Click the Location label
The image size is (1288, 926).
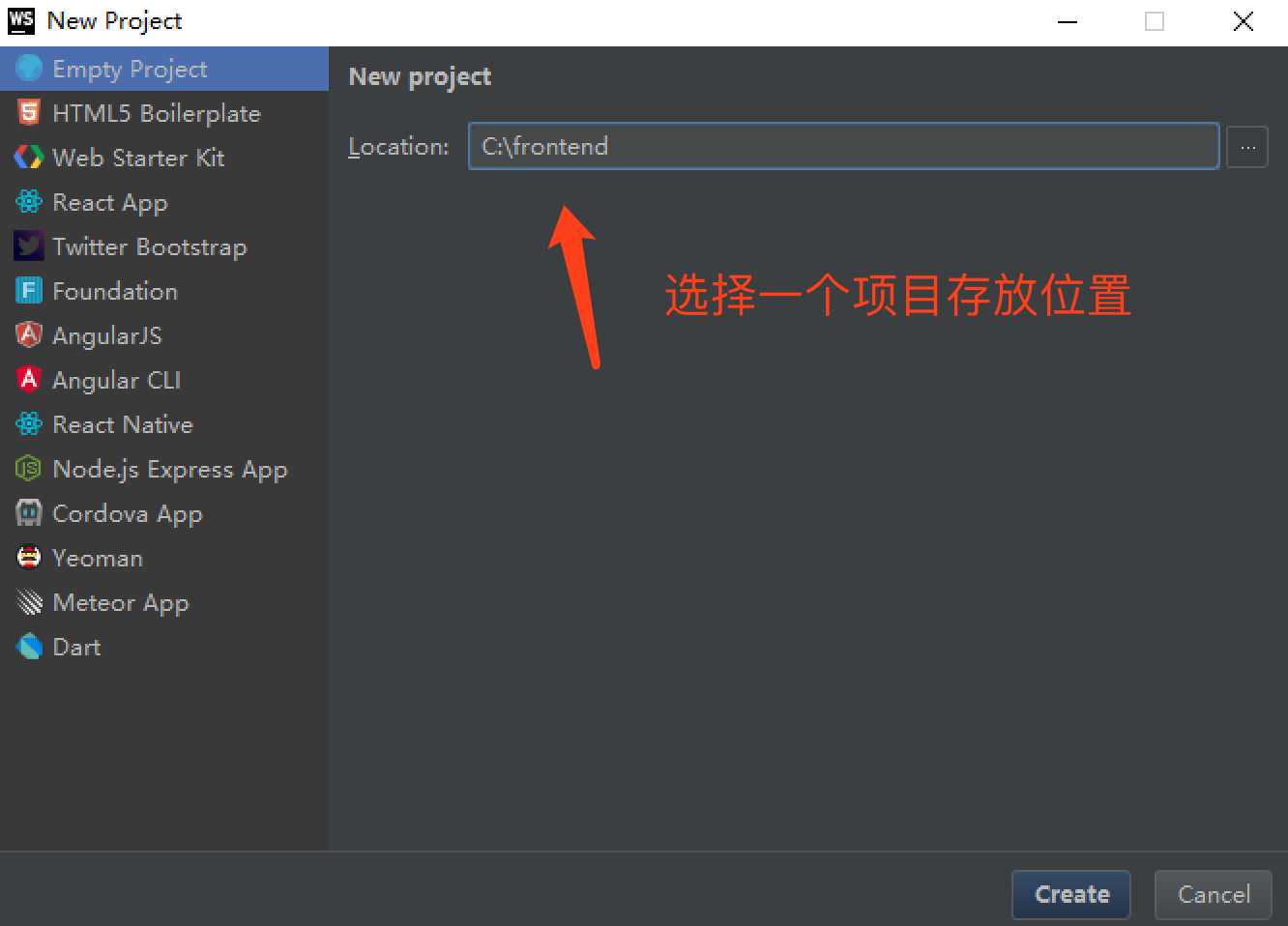[x=398, y=147]
